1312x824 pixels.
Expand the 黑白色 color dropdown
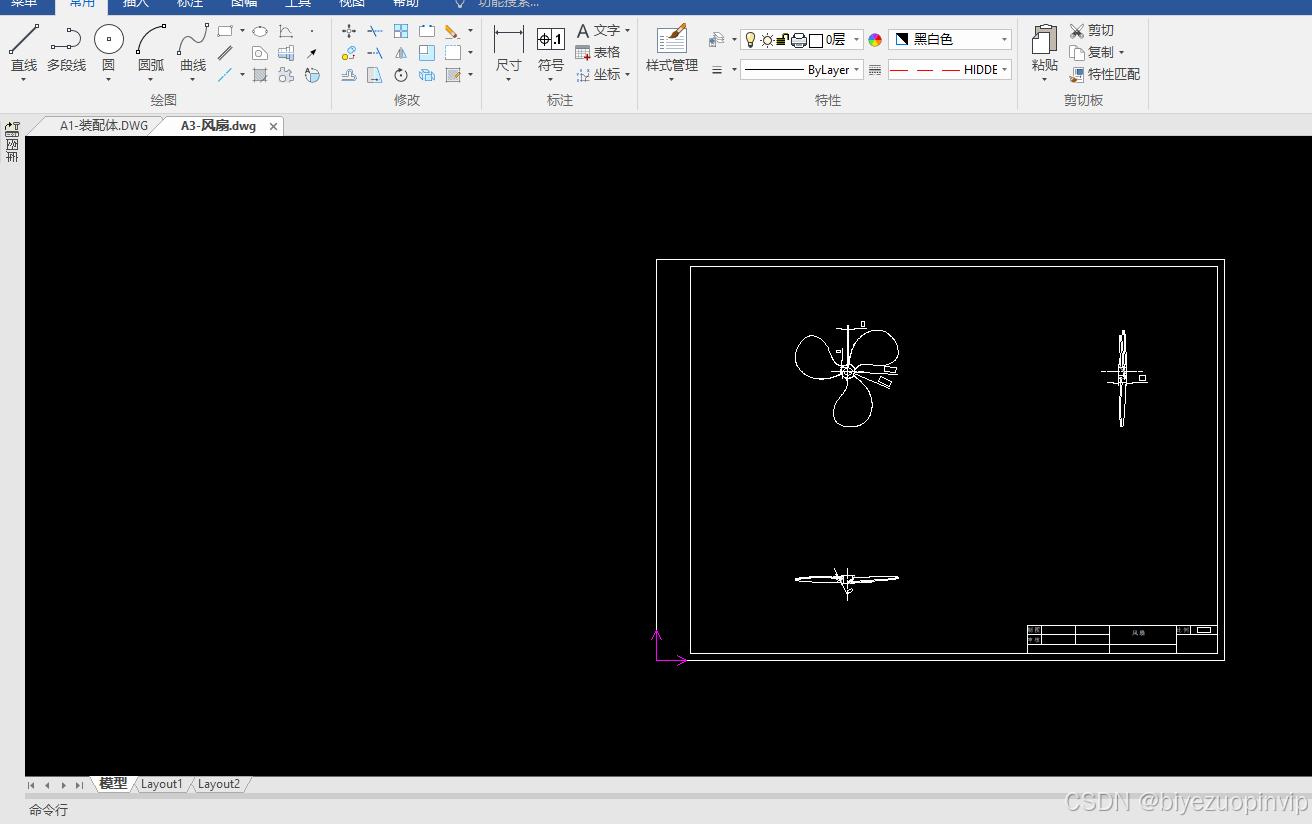950,40
